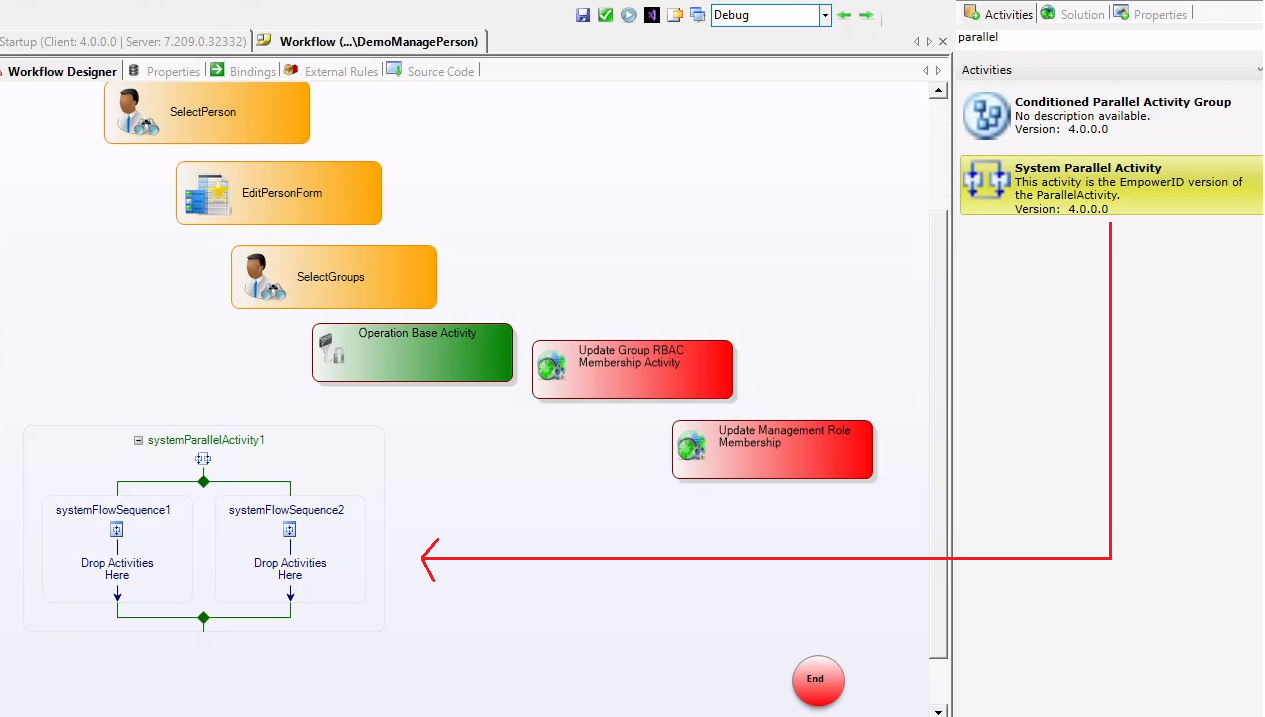Image resolution: width=1265 pixels, height=717 pixels.
Task: Click designer view tabs scroll-left arrow
Action: [x=925, y=71]
